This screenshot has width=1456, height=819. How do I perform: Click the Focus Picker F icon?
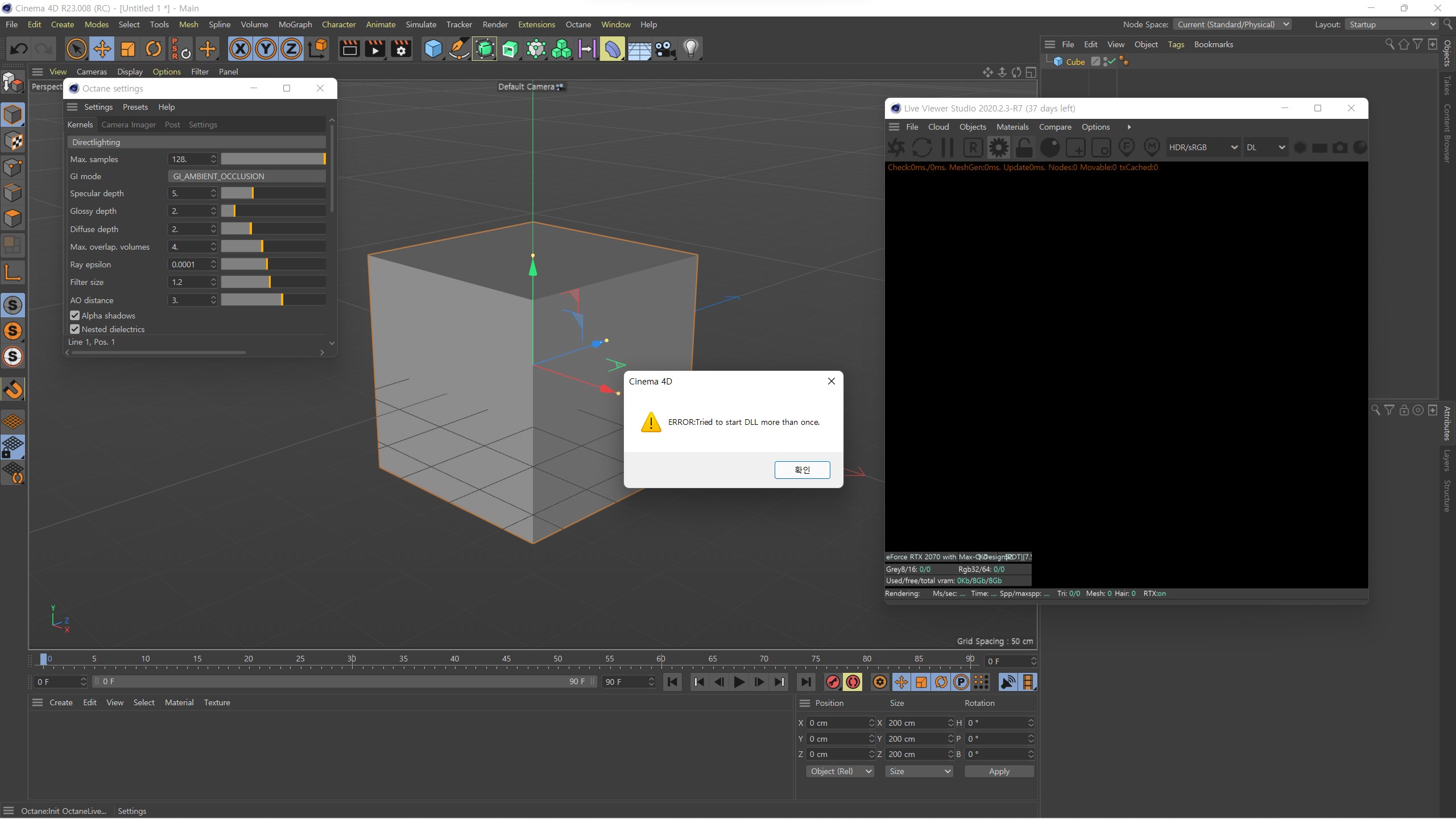pyautogui.click(x=1127, y=147)
